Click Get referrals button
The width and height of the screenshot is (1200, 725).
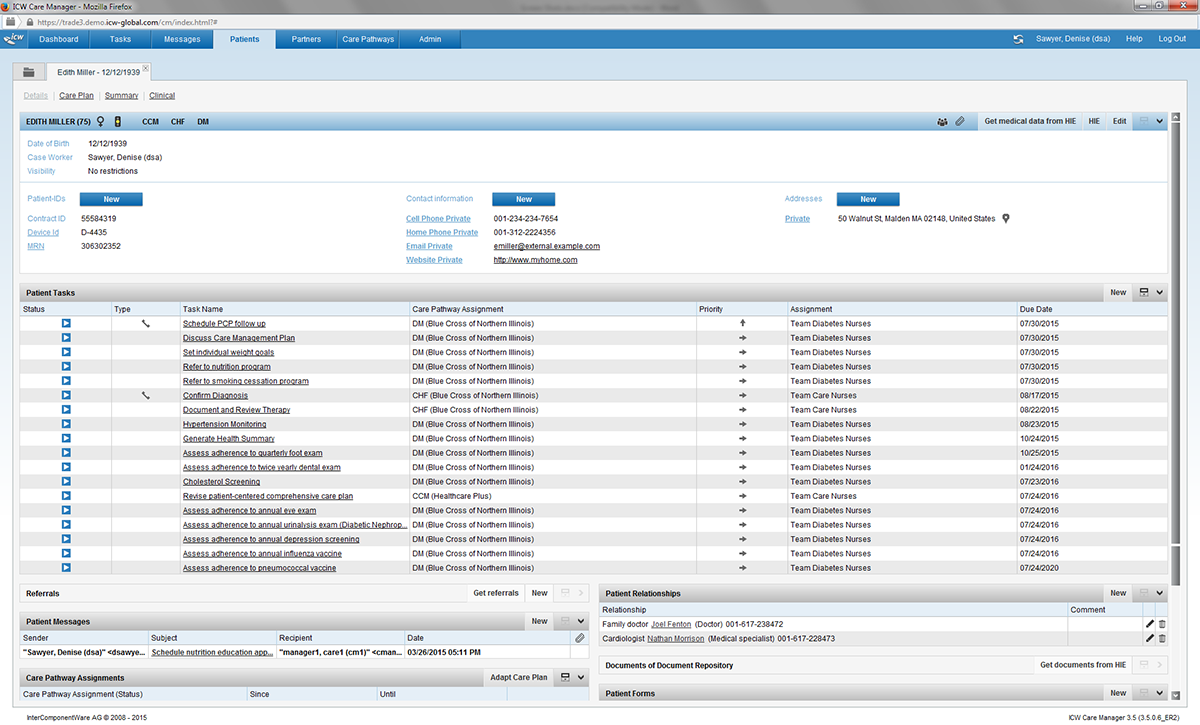496,593
